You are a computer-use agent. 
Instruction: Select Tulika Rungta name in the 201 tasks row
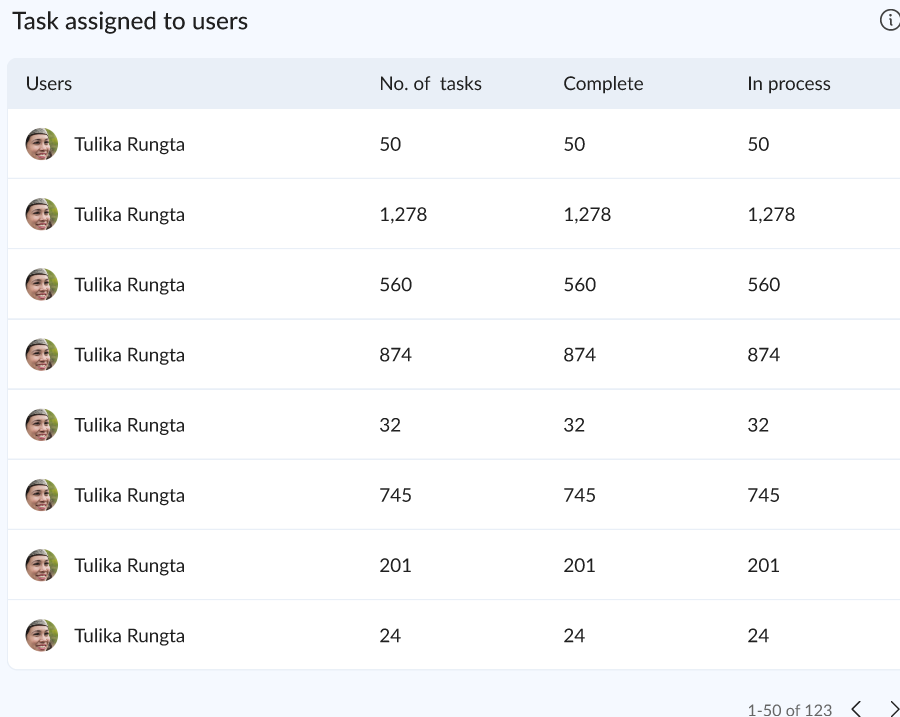click(x=129, y=565)
